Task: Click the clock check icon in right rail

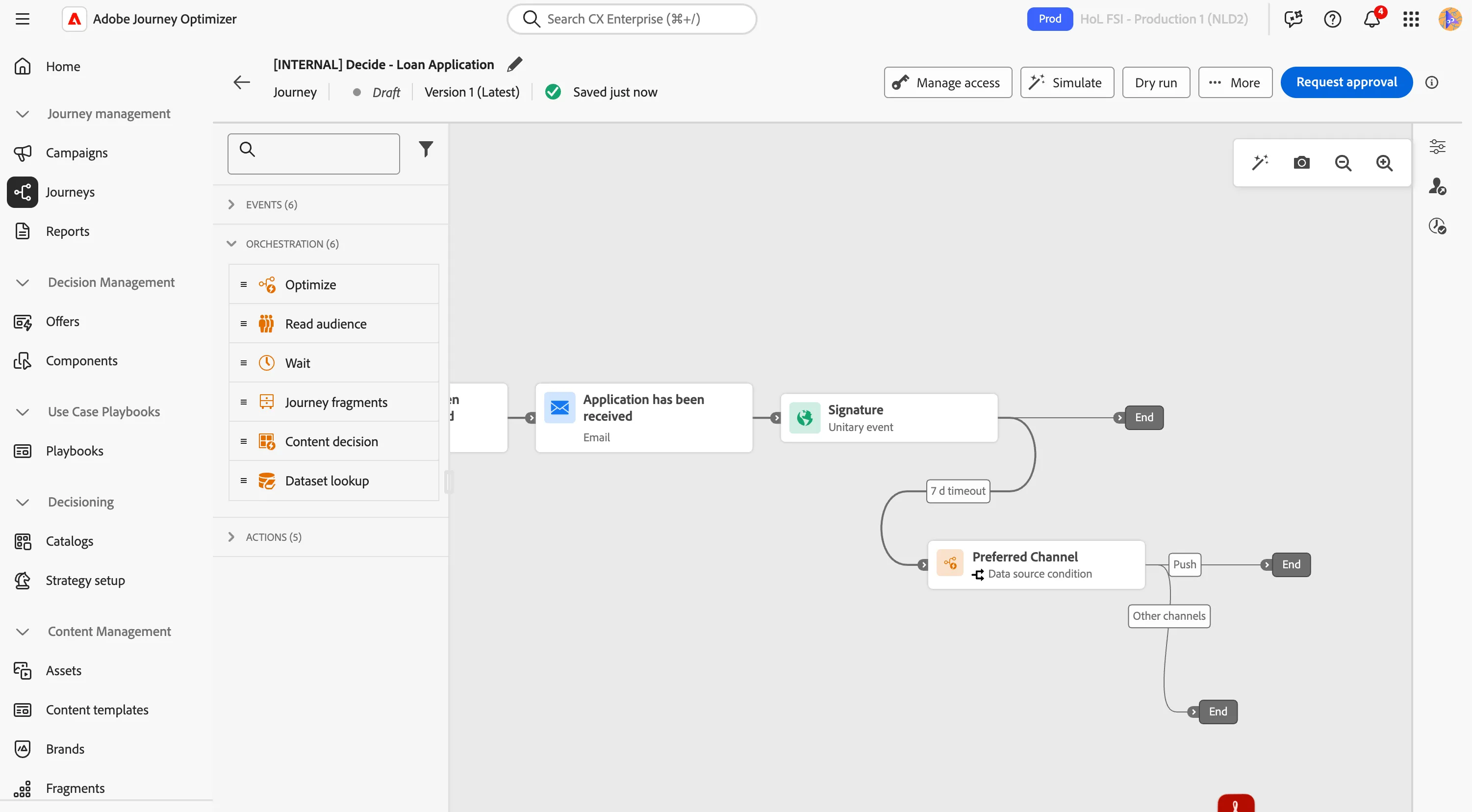Action: [x=1437, y=226]
